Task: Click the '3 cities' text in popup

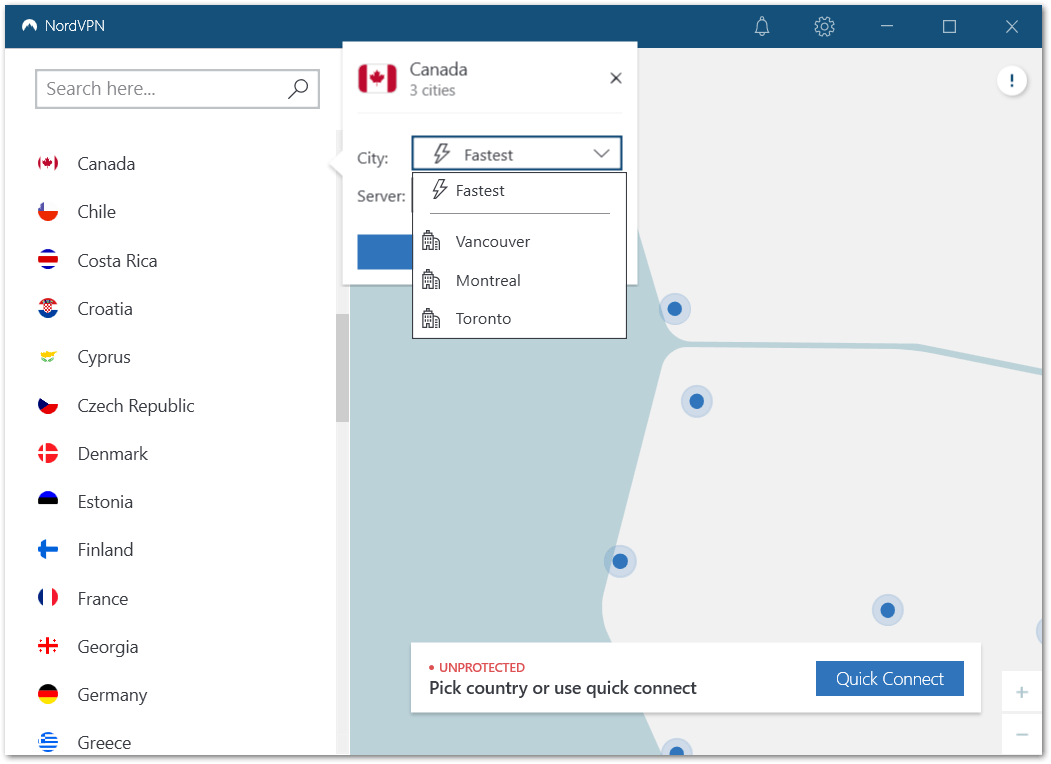Action: click(x=432, y=90)
